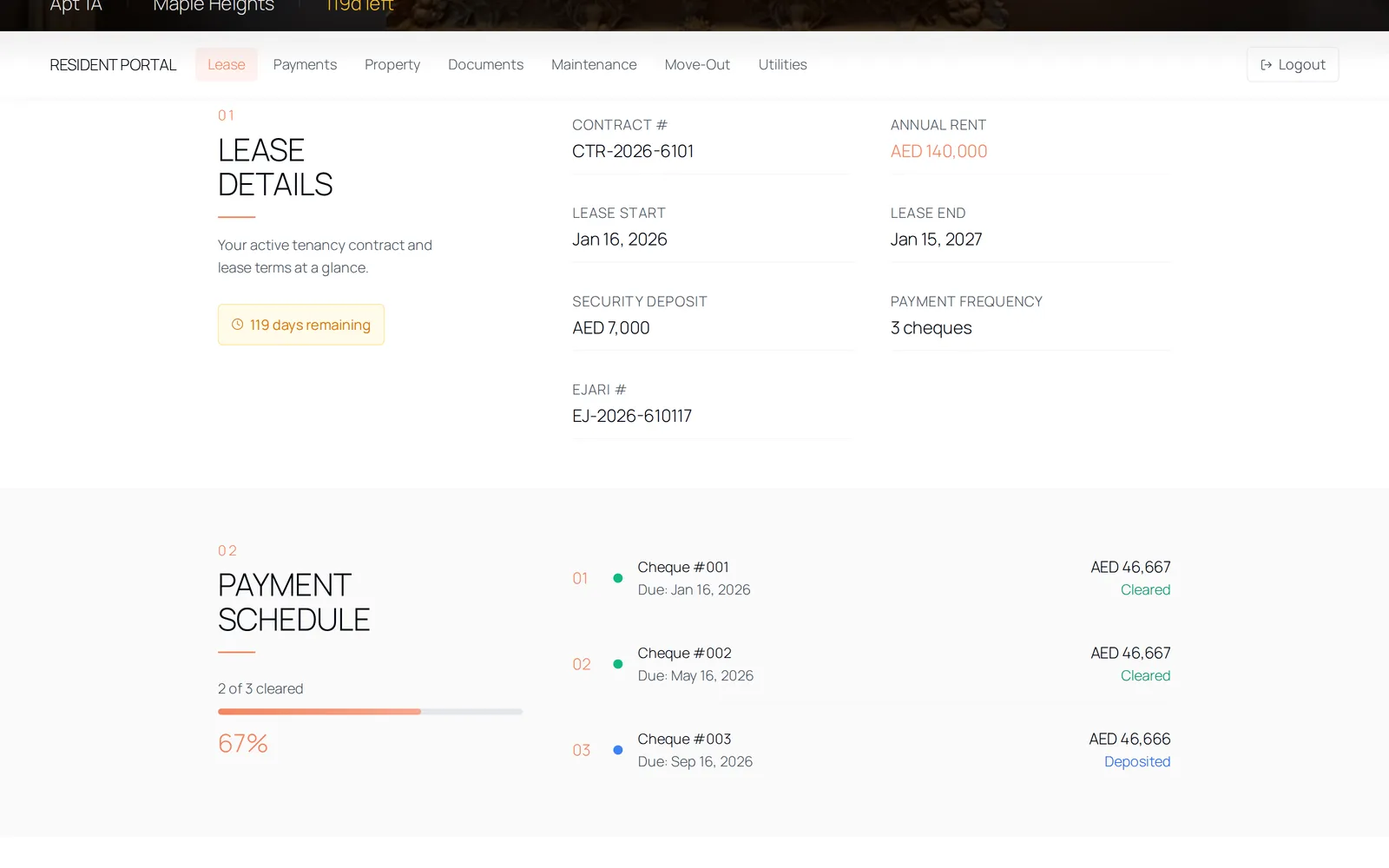Click security deposit AED 7,000
1389x868 pixels.
click(x=611, y=328)
